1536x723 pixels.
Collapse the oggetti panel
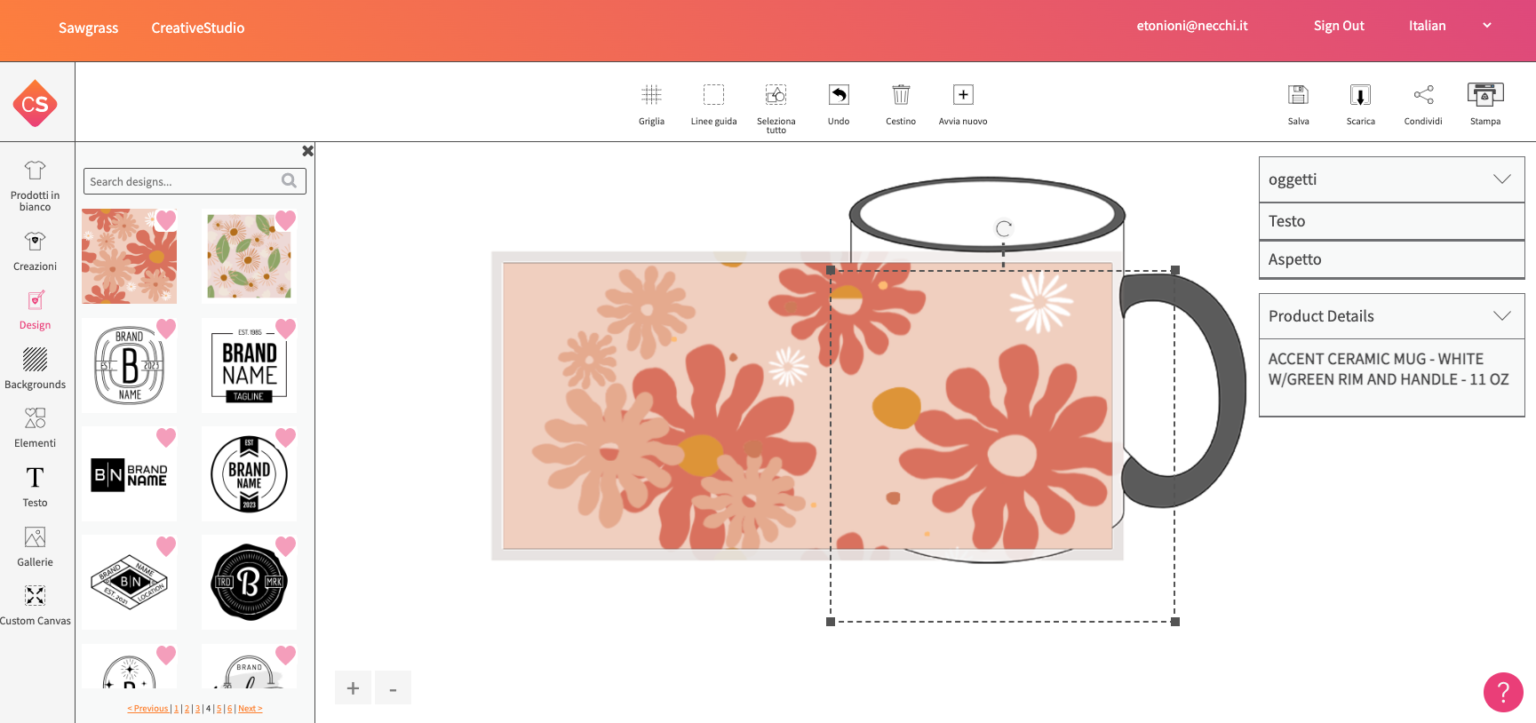tap(1501, 179)
